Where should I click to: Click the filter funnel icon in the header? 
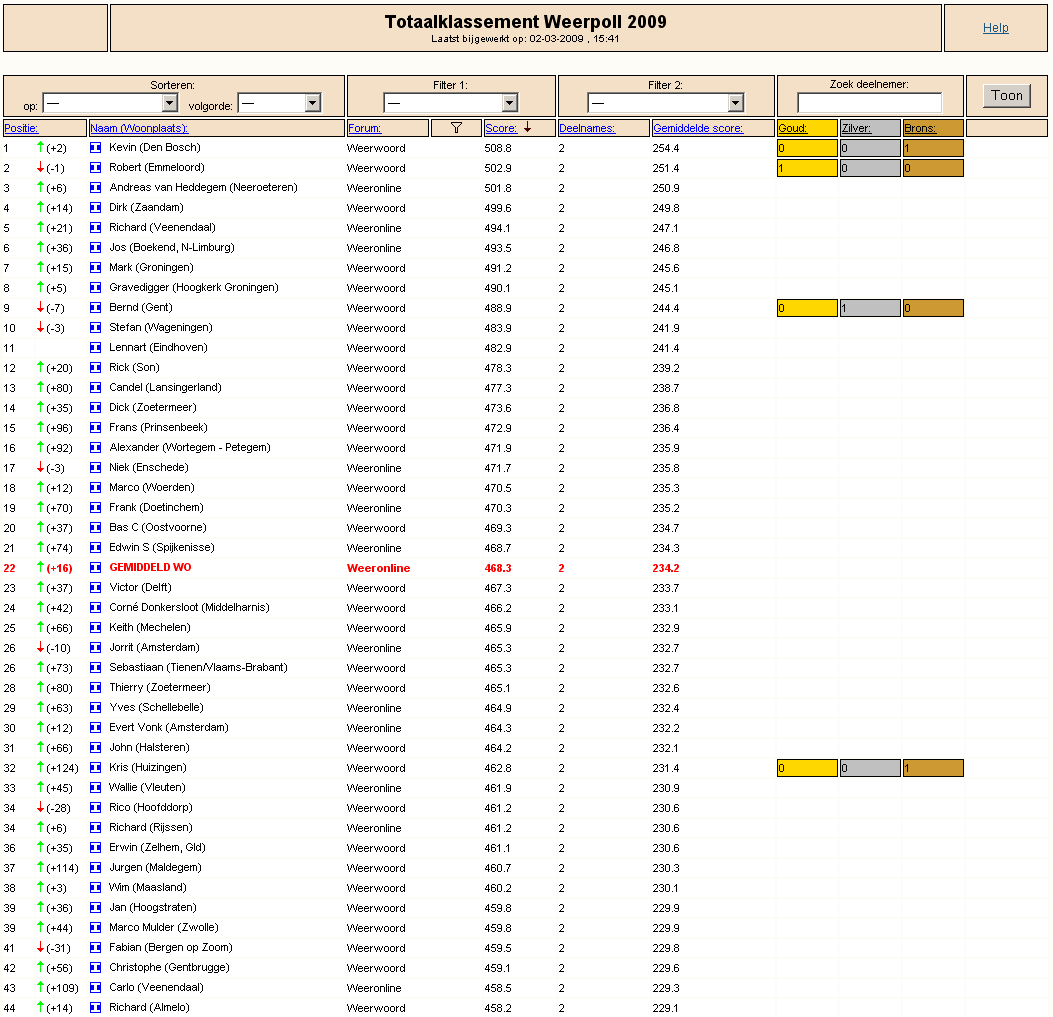pyautogui.click(x=456, y=128)
